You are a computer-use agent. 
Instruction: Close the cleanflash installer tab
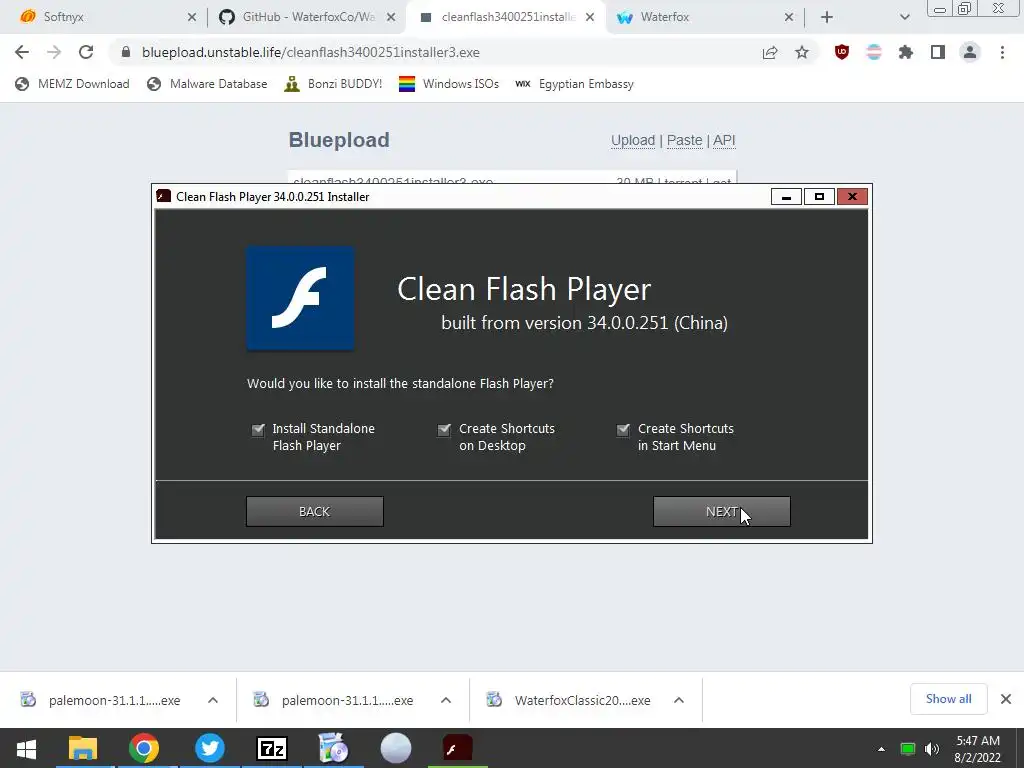click(x=590, y=18)
